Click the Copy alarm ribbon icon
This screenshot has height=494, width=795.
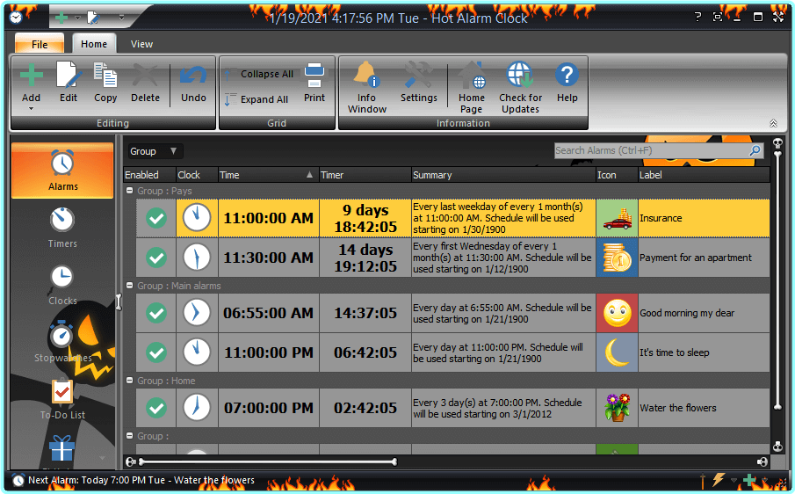105,76
